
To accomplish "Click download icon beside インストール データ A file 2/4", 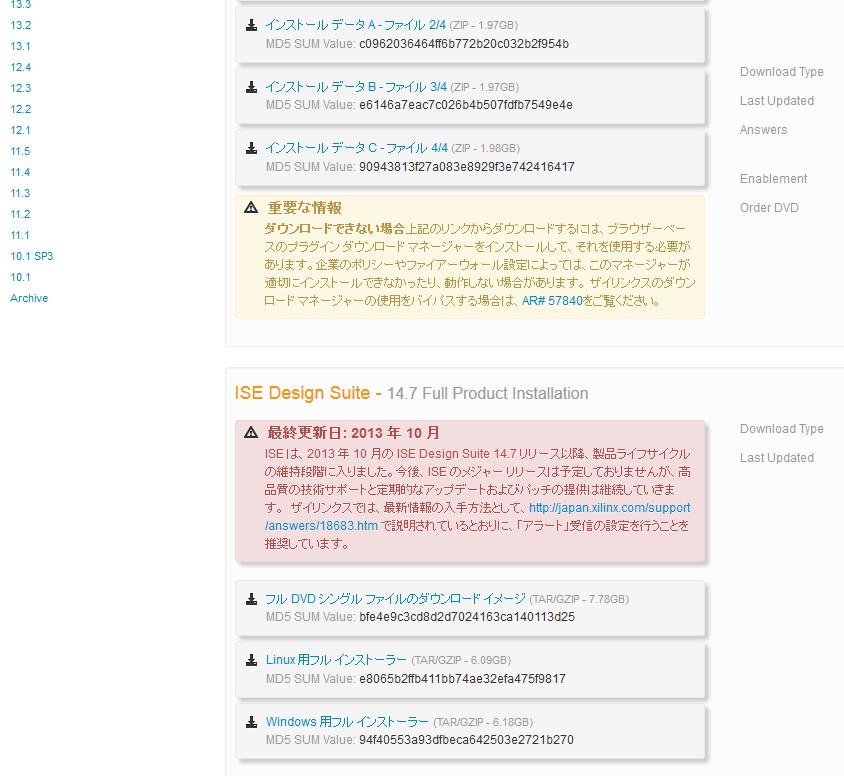I will [x=251, y=25].
